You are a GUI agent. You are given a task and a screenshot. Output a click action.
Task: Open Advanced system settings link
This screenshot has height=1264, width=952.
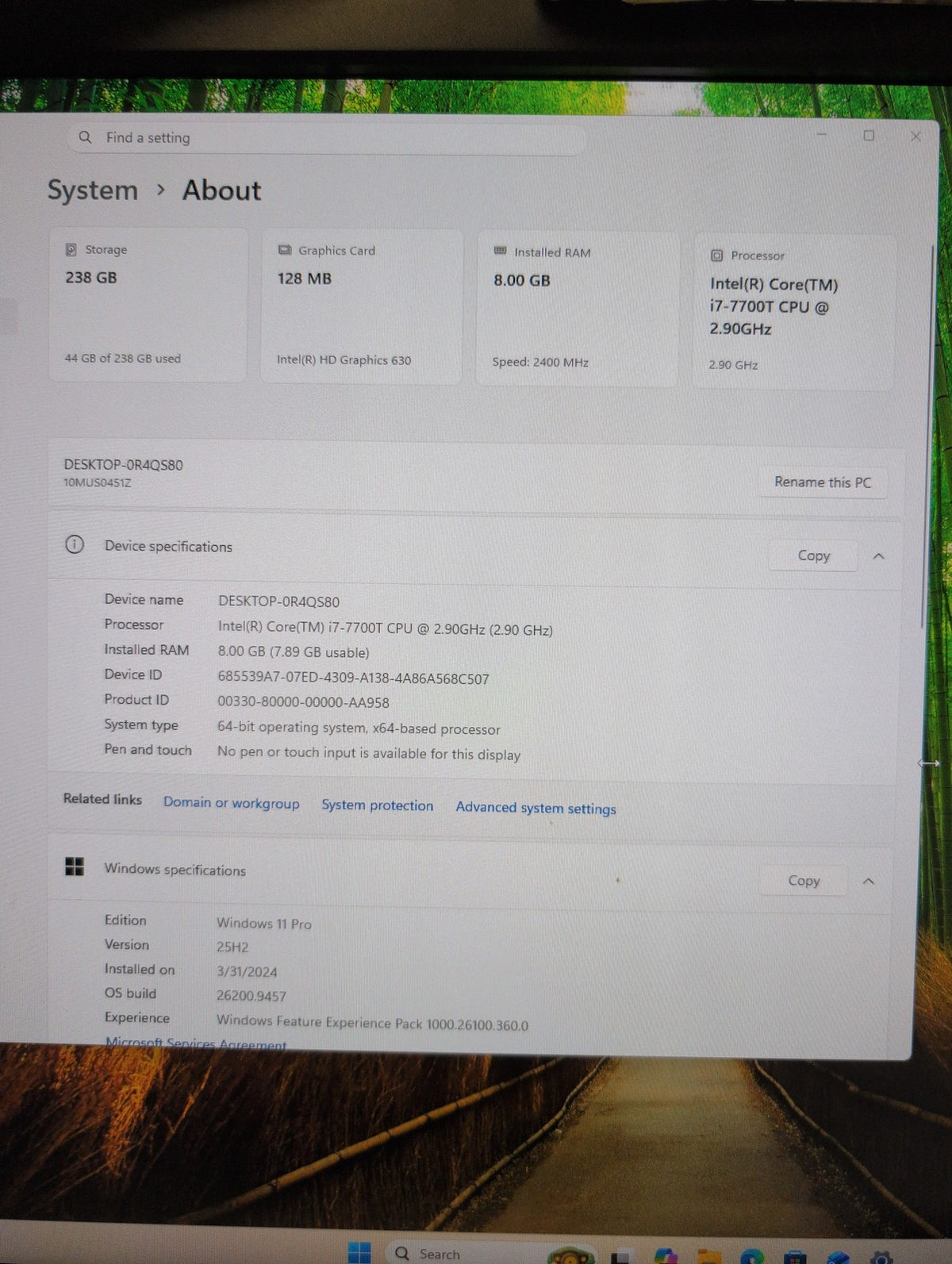click(535, 808)
